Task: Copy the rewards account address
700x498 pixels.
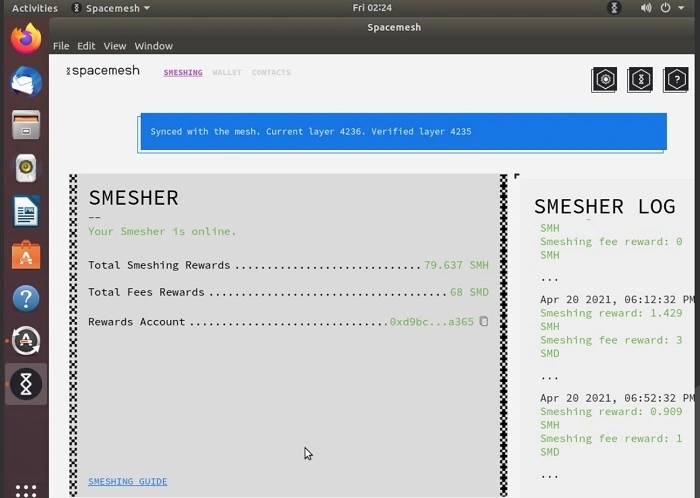Action: (483, 321)
